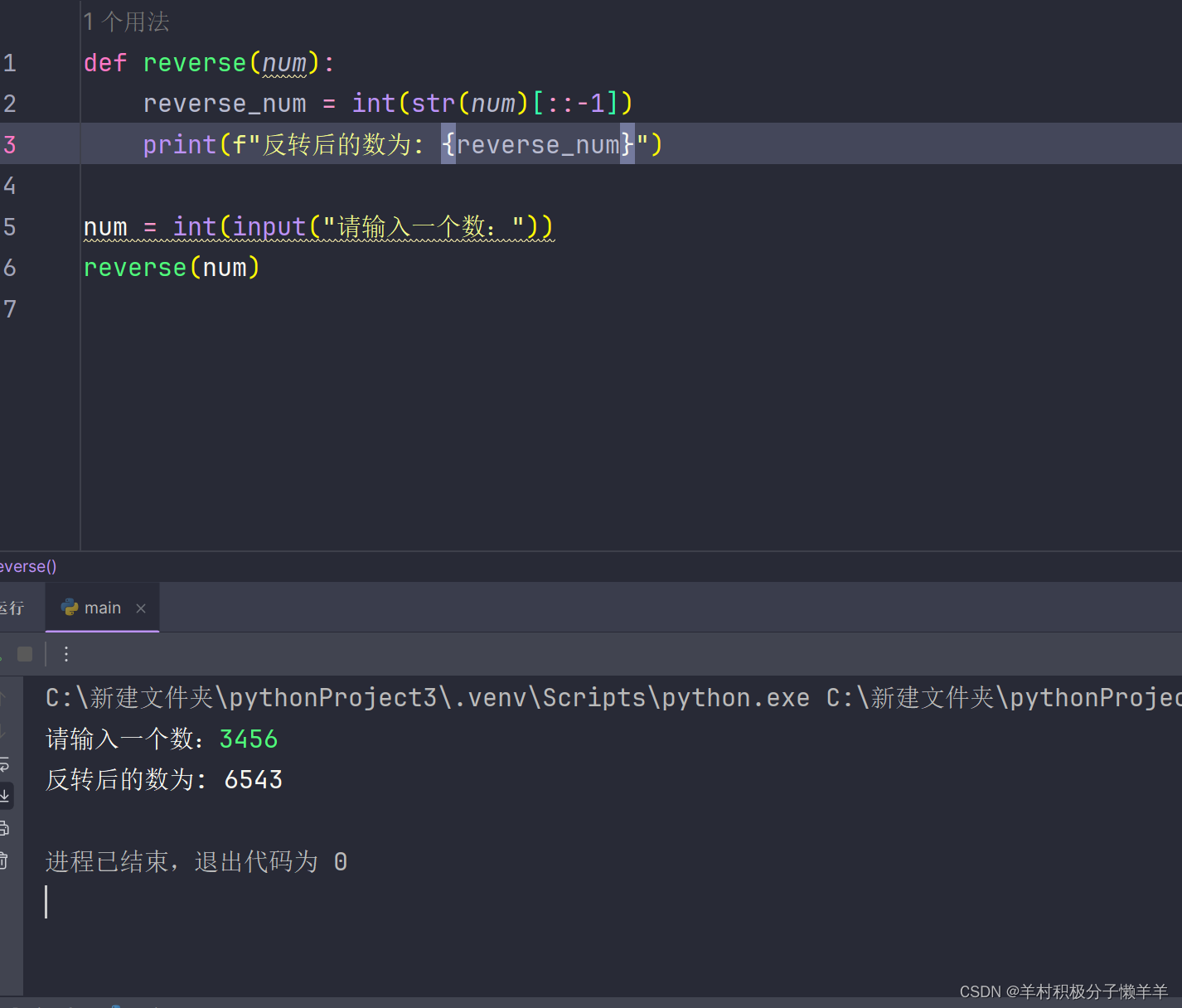Click the '反转后的数为:' console output label

126,779
